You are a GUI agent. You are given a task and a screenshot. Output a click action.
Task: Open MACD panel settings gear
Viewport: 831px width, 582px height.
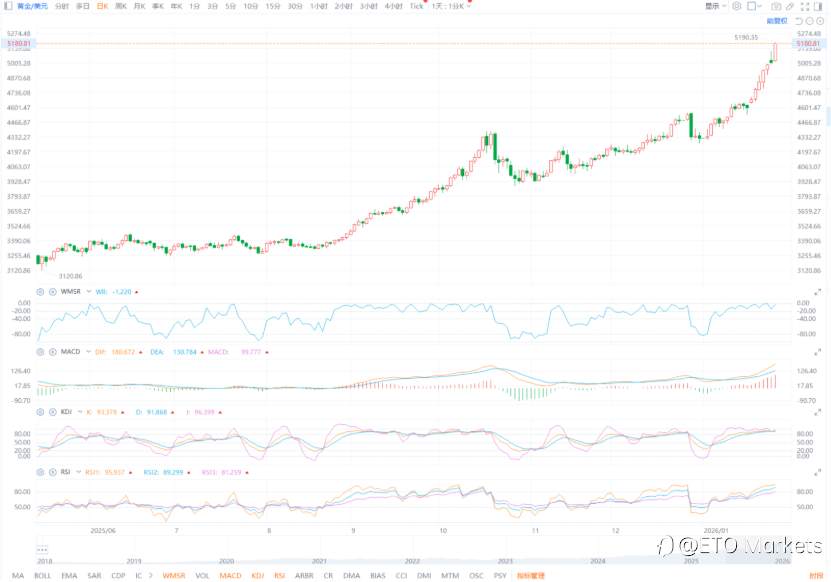(41, 351)
